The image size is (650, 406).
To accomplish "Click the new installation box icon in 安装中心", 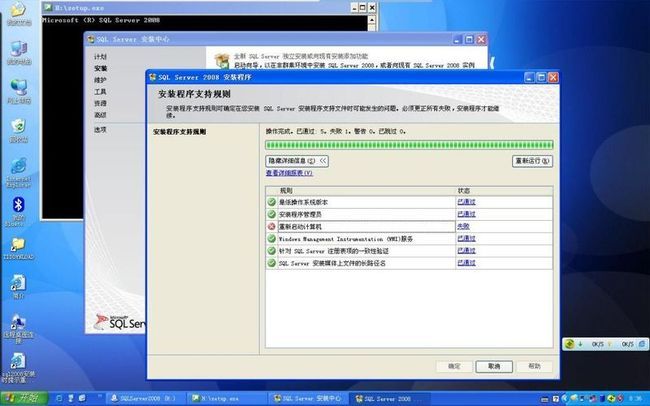I will click(x=222, y=61).
